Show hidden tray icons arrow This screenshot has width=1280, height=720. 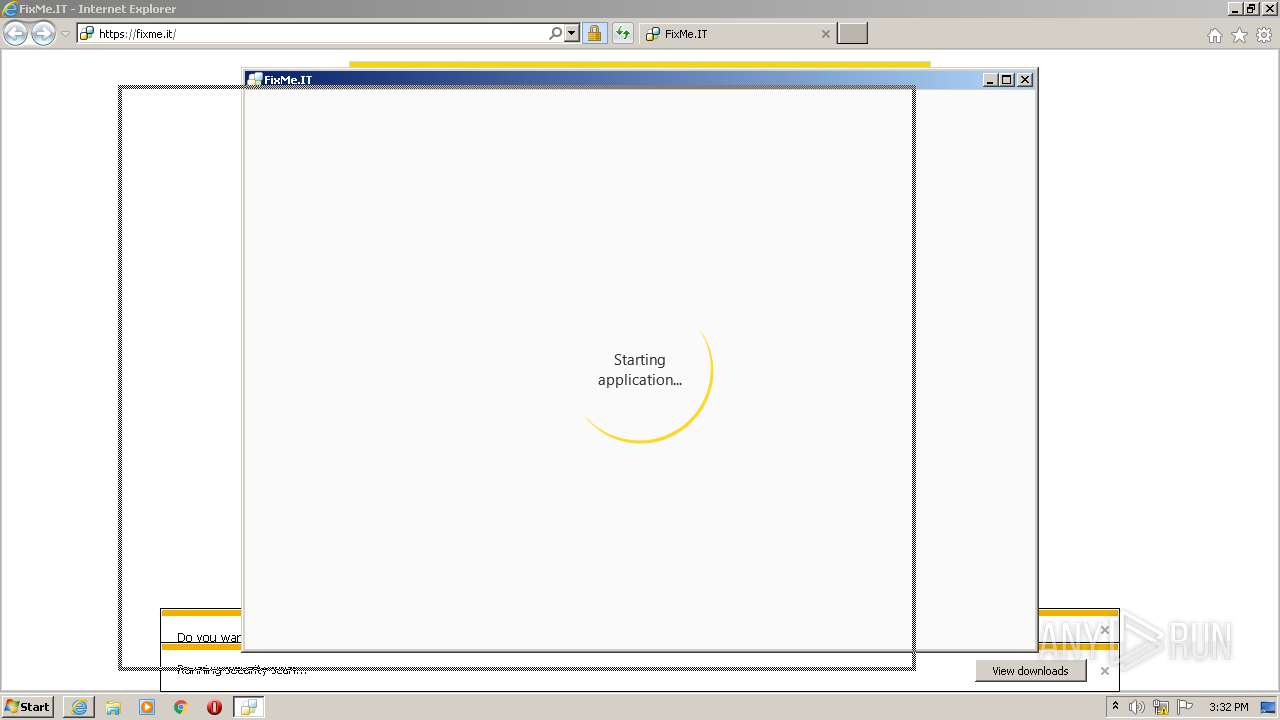[1115, 707]
